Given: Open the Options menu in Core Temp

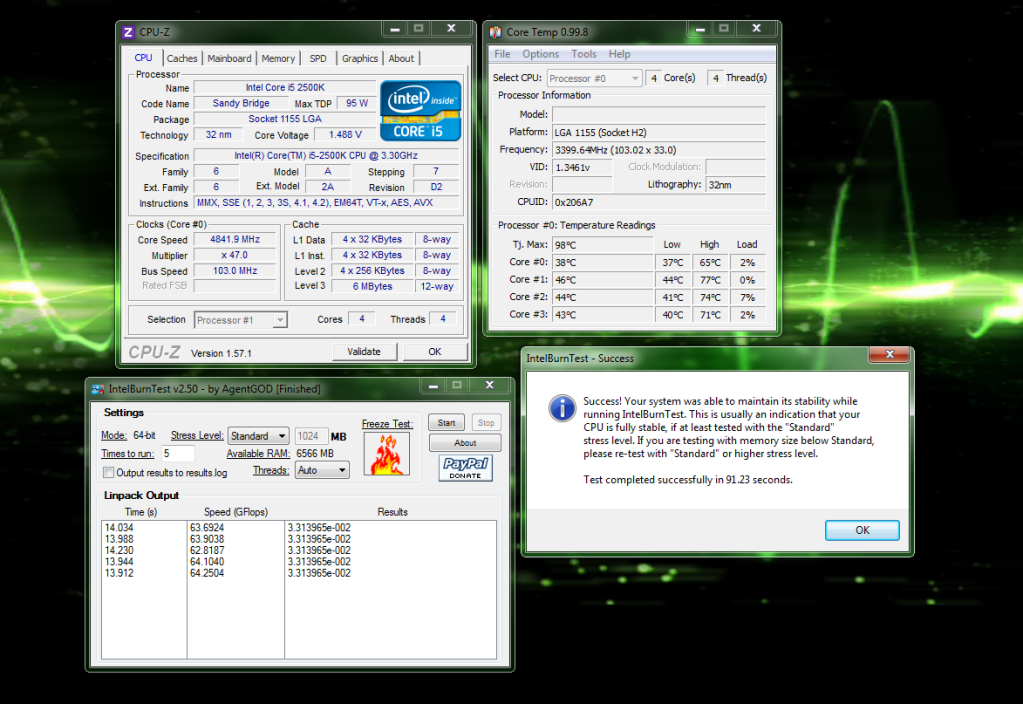Looking at the screenshot, I should point(540,54).
